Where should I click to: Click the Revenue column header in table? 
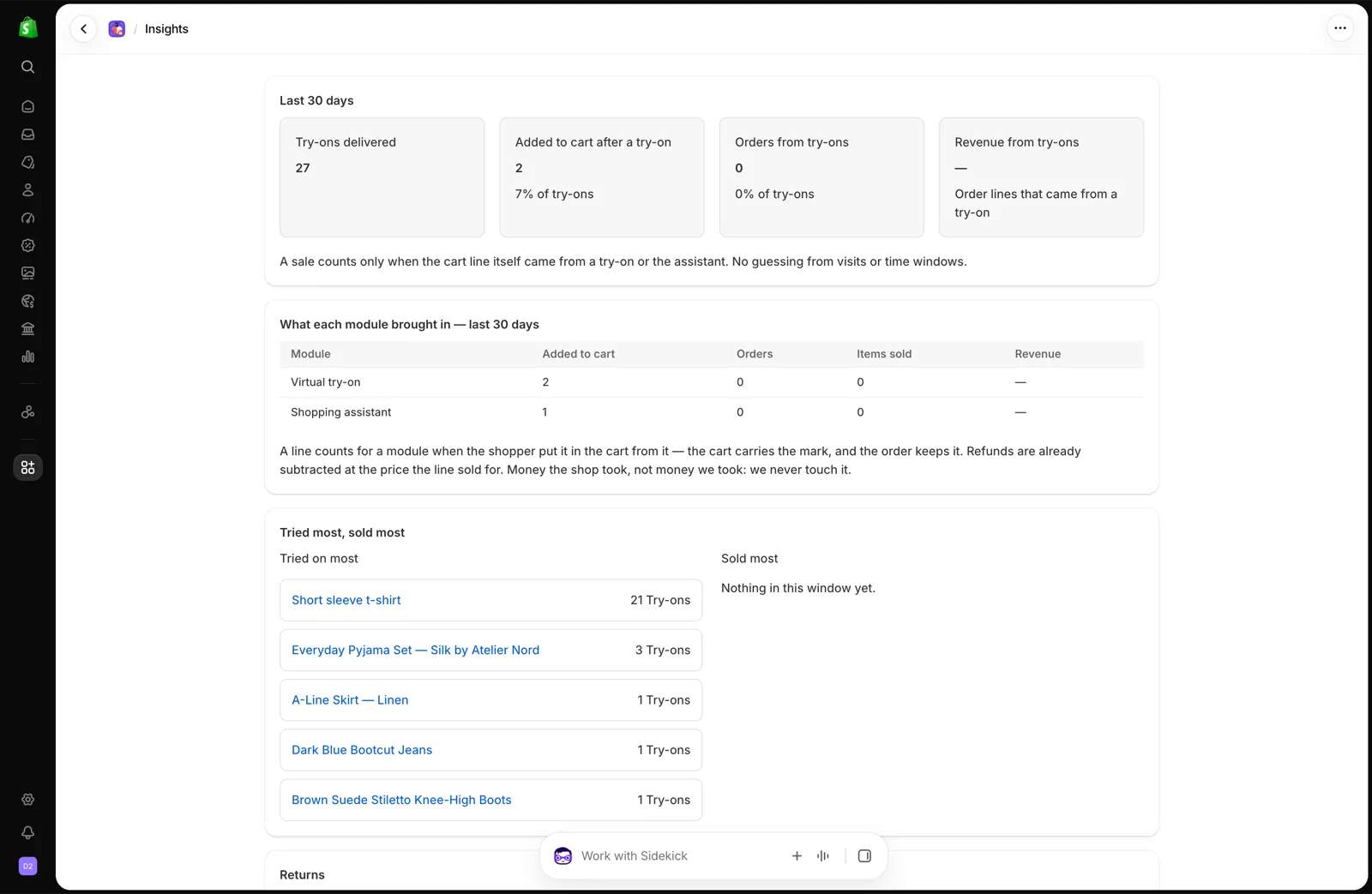1038,354
